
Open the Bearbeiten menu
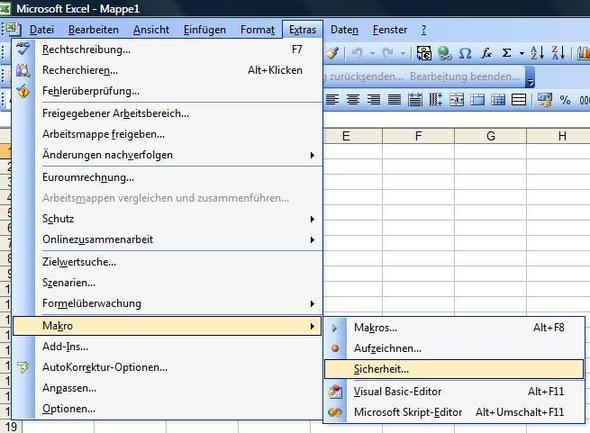tap(93, 29)
